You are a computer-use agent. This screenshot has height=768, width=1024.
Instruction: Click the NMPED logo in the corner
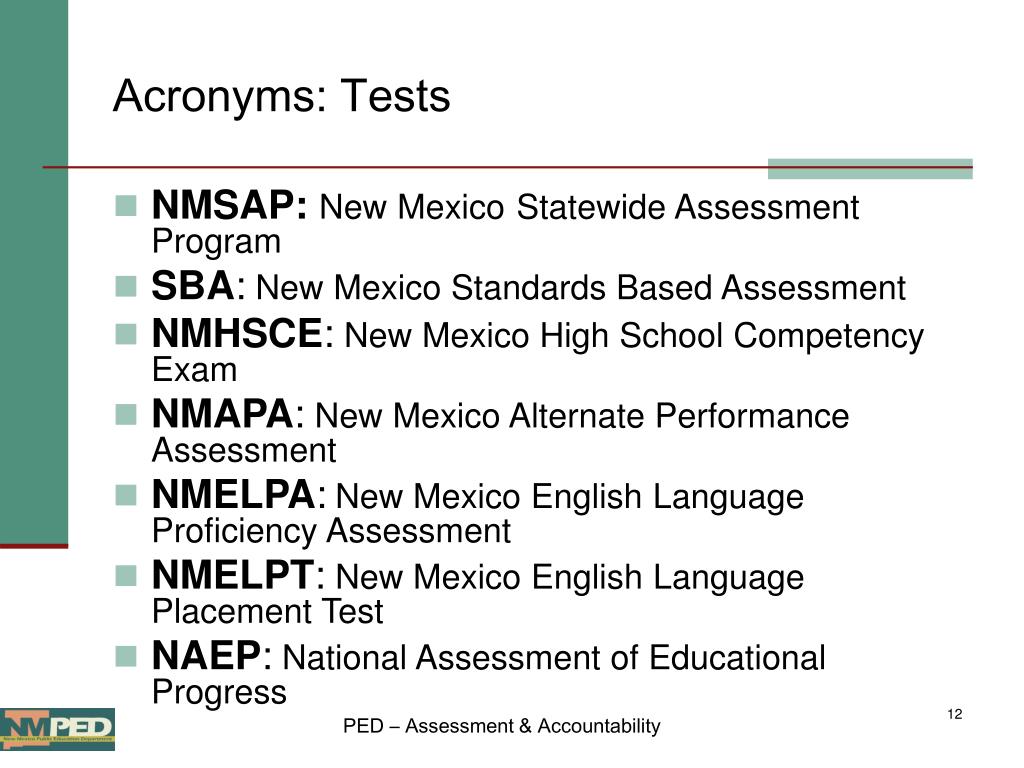pos(57,729)
